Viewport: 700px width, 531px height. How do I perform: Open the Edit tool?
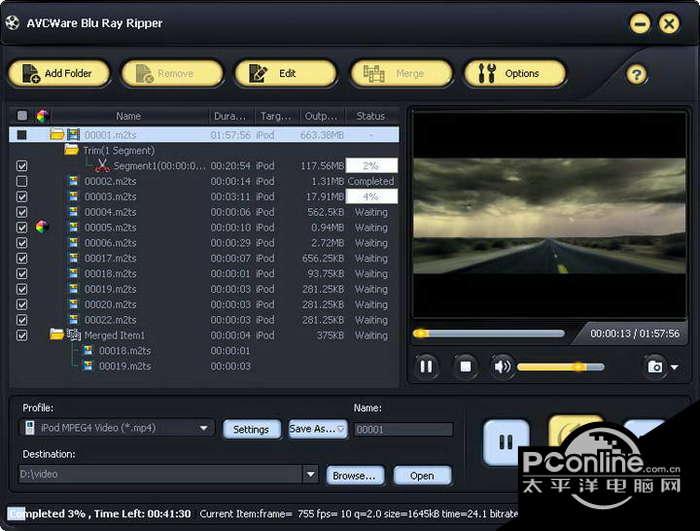[x=286, y=73]
